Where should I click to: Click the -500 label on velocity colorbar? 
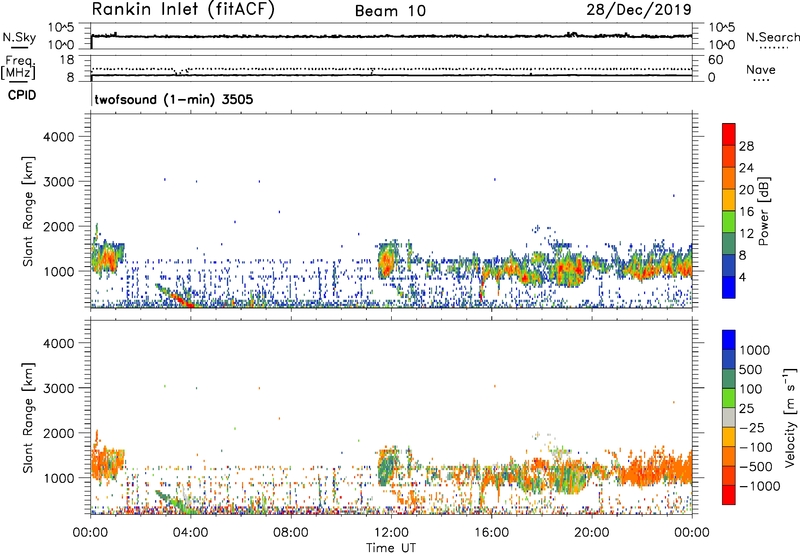(x=756, y=467)
